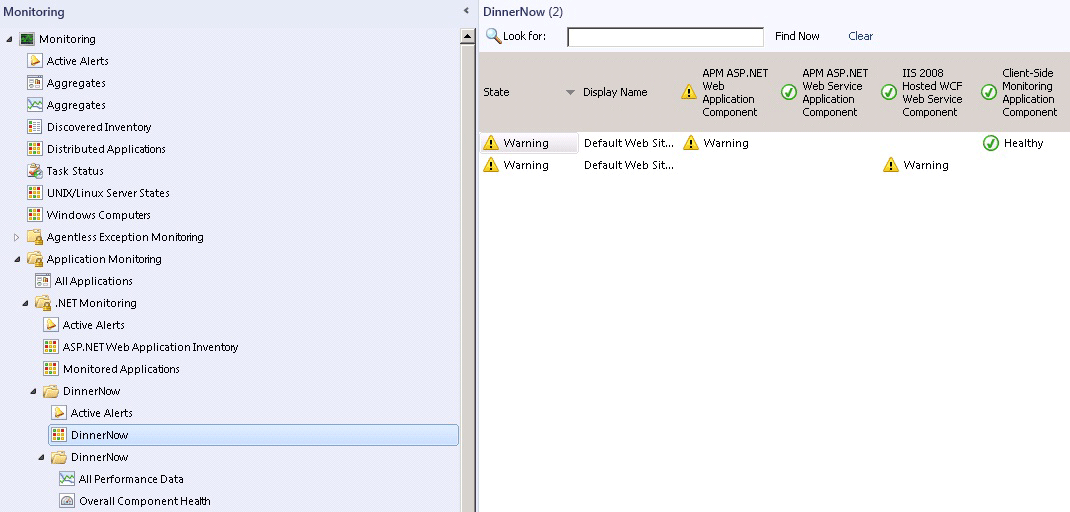1070x512 pixels.
Task: Click the All Performance Data chart icon
Action: [67, 479]
